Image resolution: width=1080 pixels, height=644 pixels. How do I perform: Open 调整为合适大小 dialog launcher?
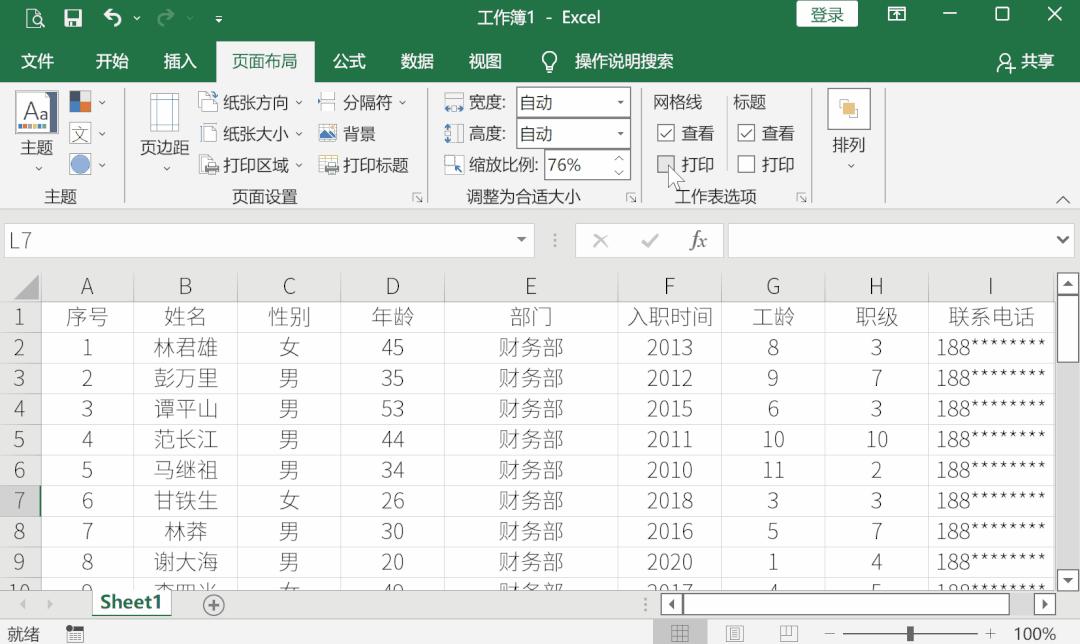point(631,198)
